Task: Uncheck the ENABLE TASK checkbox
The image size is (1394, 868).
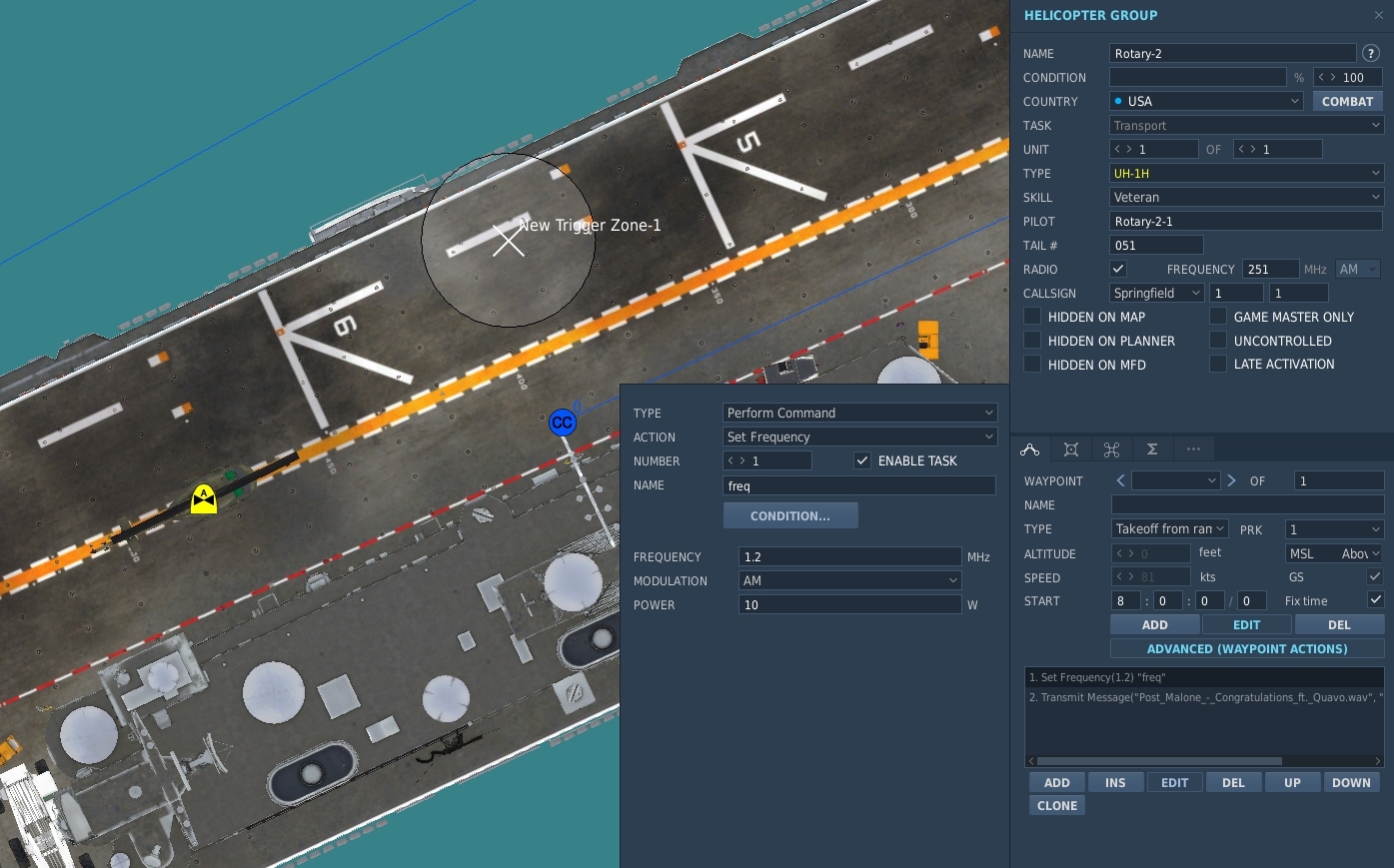Action: (x=862, y=460)
